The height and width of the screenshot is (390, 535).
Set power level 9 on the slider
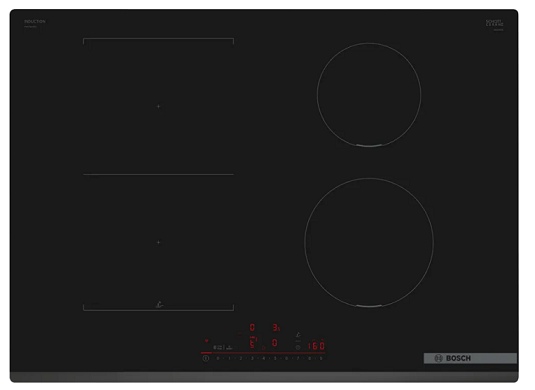(321, 358)
